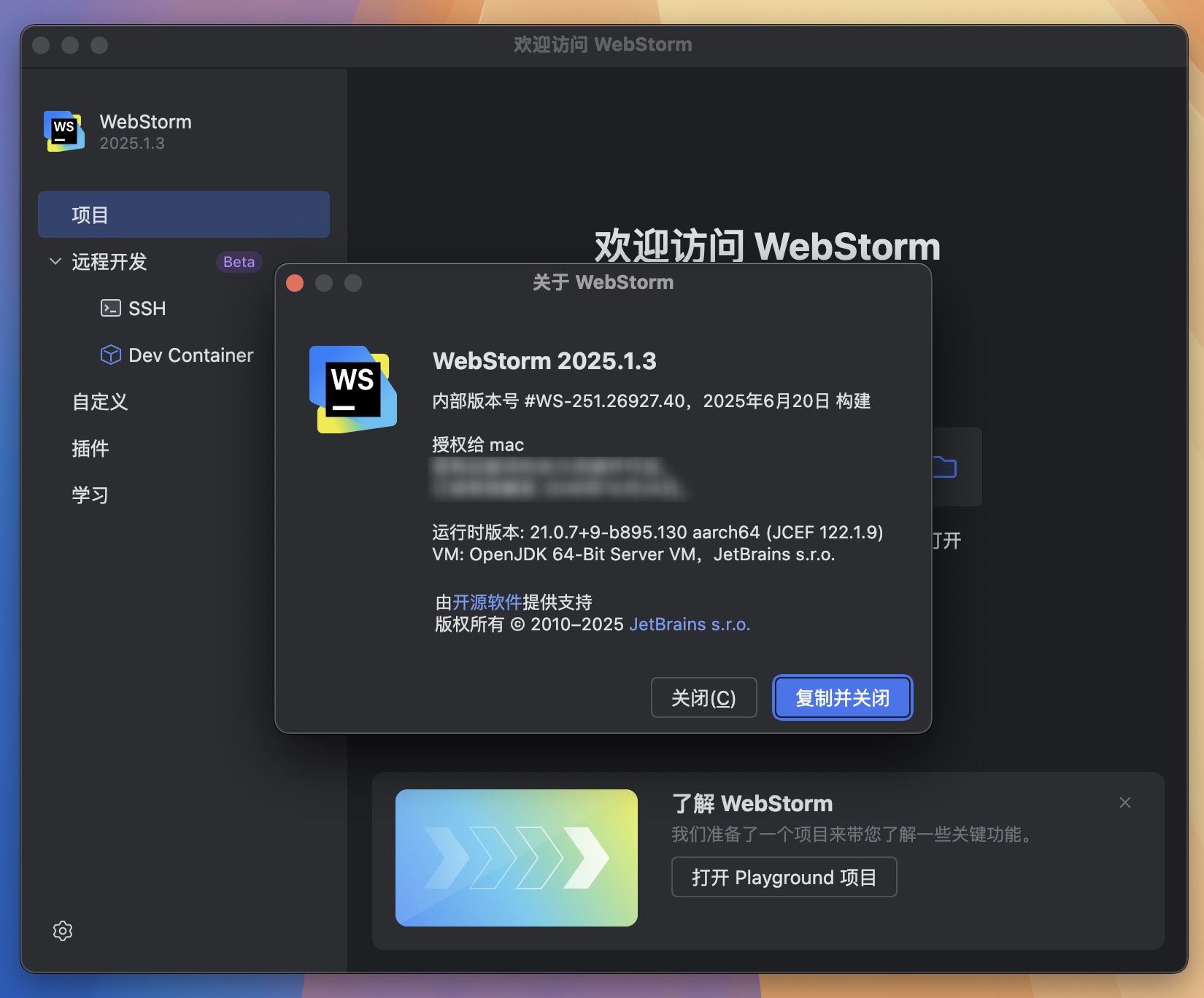Click the Playground promo thumbnail image

click(x=516, y=857)
